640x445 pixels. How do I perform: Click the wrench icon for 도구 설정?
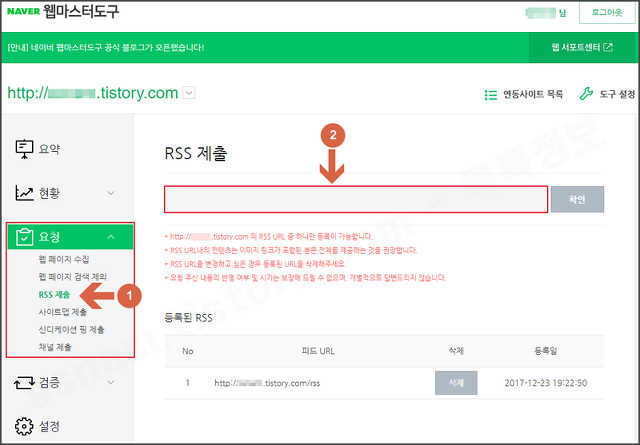point(586,94)
